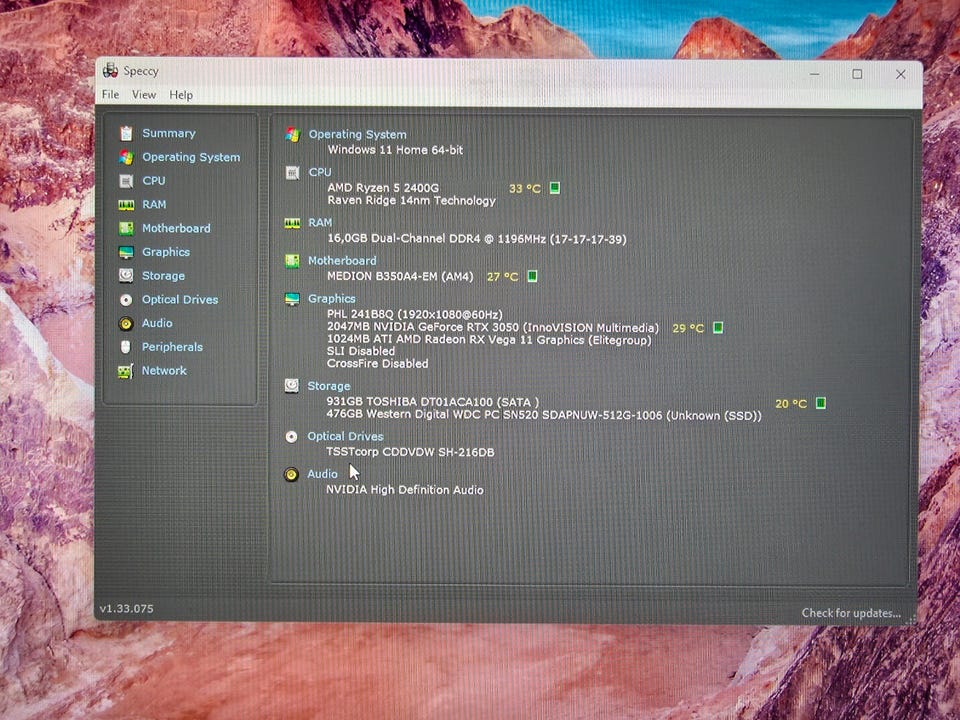The width and height of the screenshot is (960, 720).
Task: Click Optical Drives disc icon in summary pane
Action: tap(291, 437)
